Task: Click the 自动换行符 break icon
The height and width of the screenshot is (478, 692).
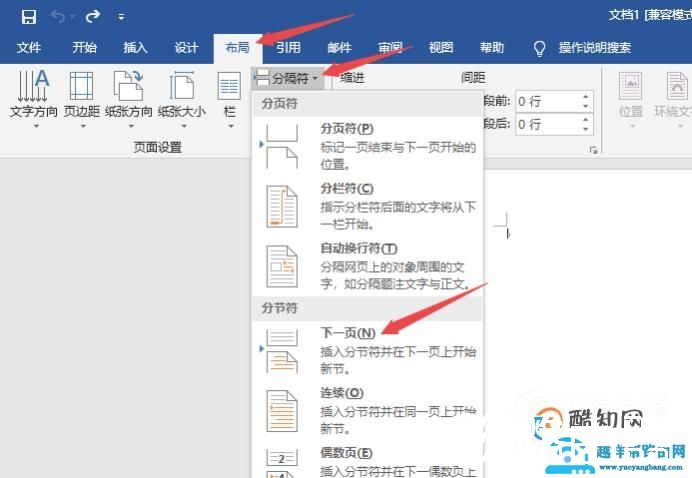Action: [282, 267]
